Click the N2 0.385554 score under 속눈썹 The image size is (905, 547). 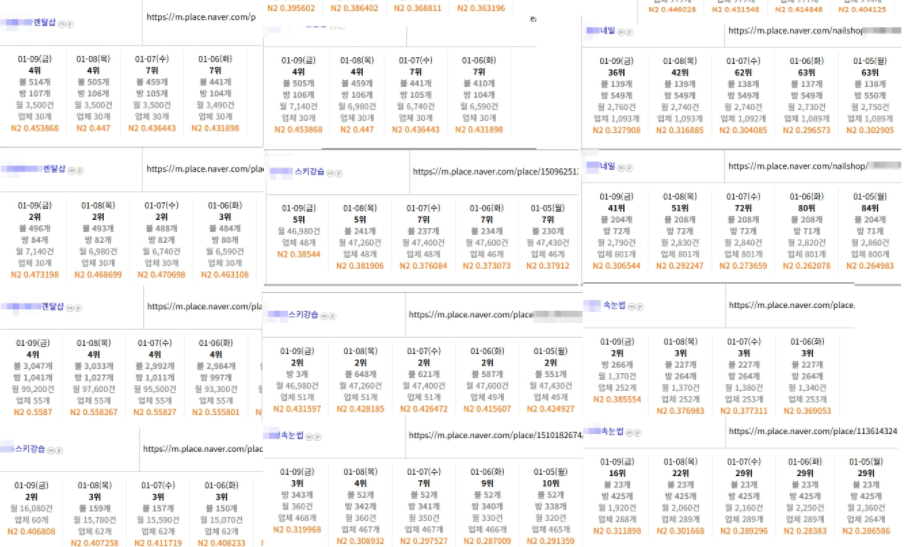click(619, 398)
